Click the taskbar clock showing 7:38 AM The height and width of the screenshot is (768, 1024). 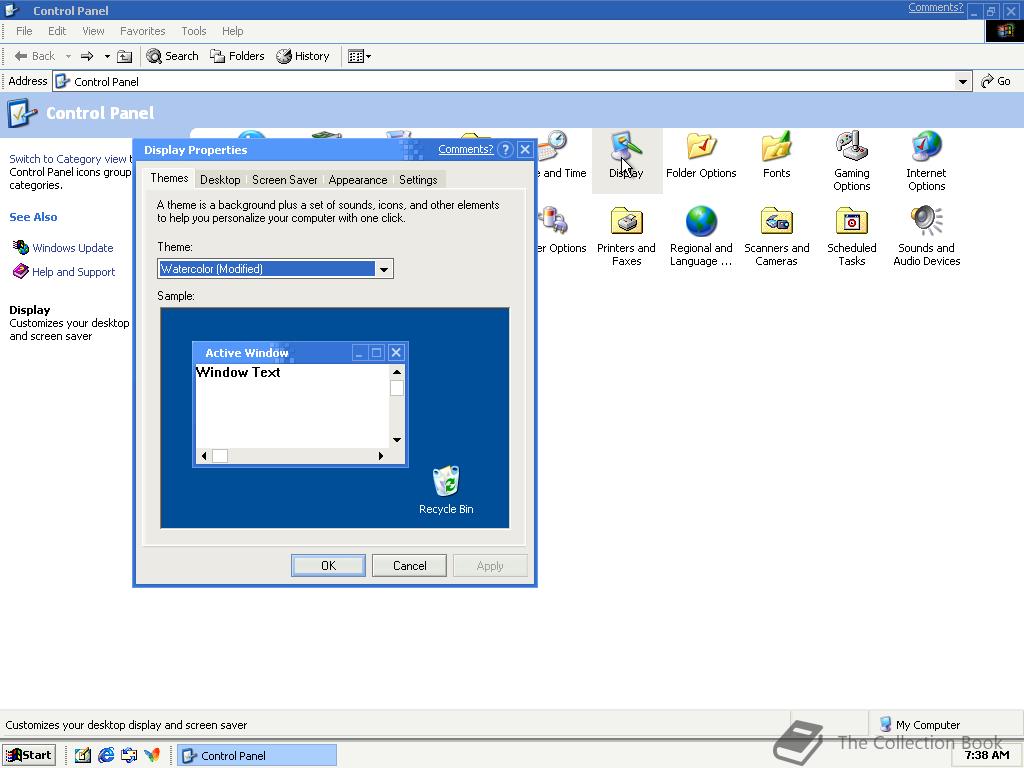click(x=987, y=755)
